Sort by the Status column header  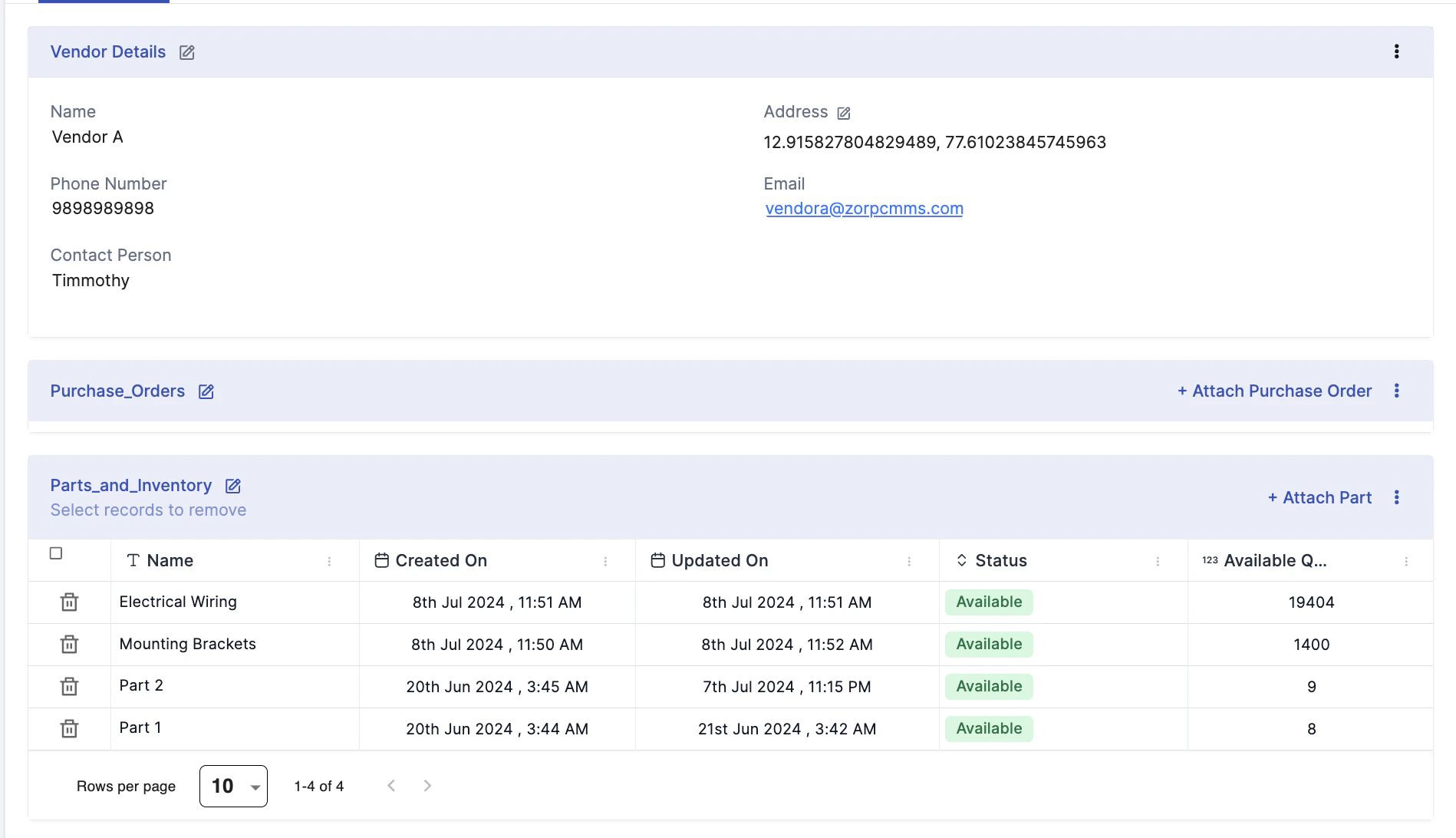pyautogui.click(x=1000, y=561)
